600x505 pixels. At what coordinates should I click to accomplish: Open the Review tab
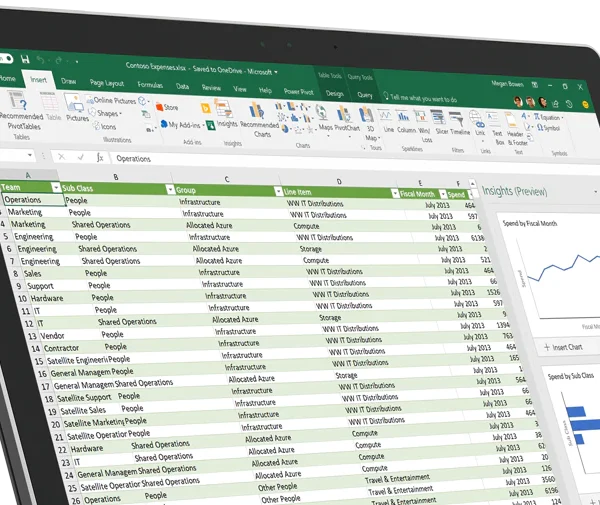[x=211, y=88]
